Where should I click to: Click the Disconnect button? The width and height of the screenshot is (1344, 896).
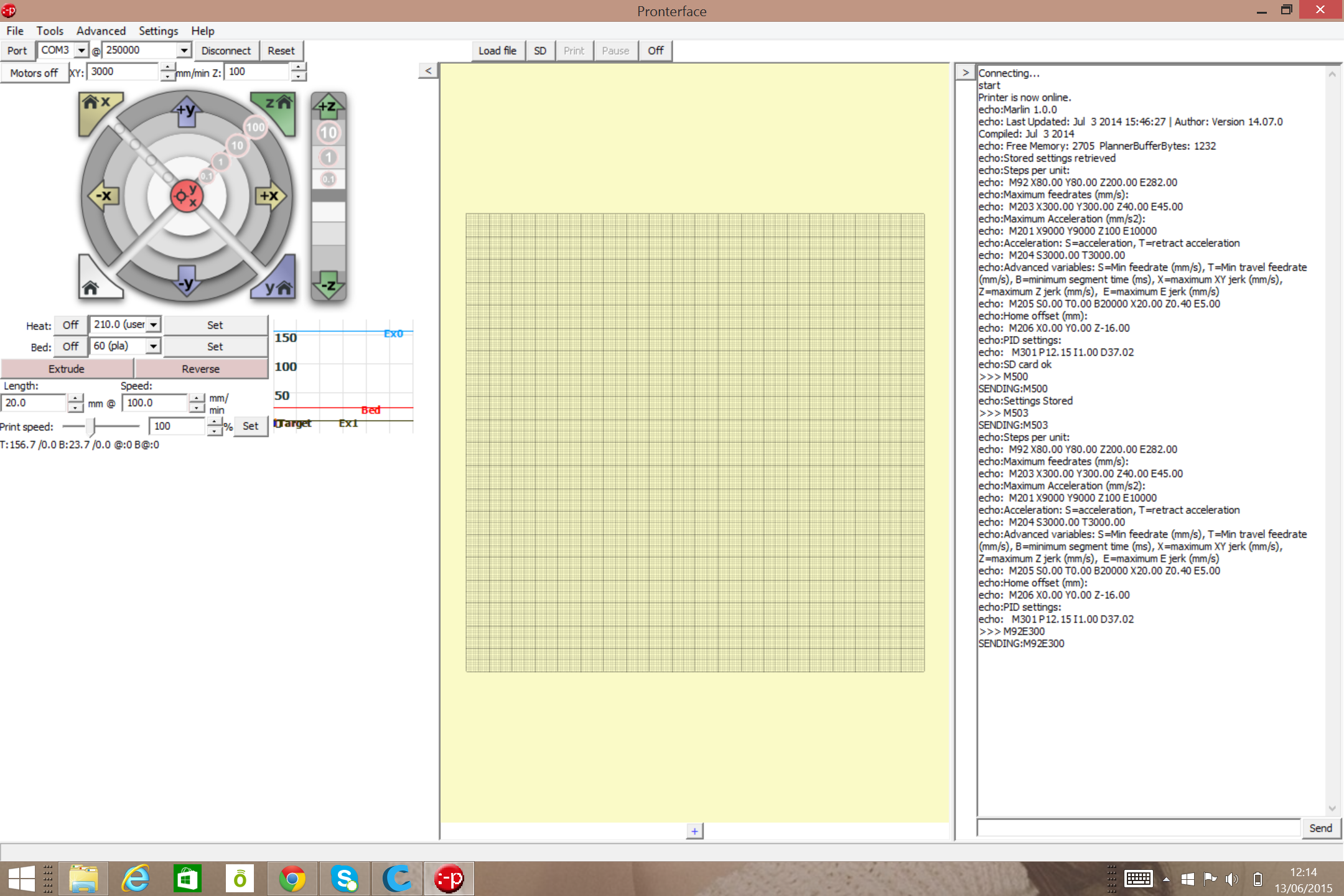pyautogui.click(x=226, y=50)
